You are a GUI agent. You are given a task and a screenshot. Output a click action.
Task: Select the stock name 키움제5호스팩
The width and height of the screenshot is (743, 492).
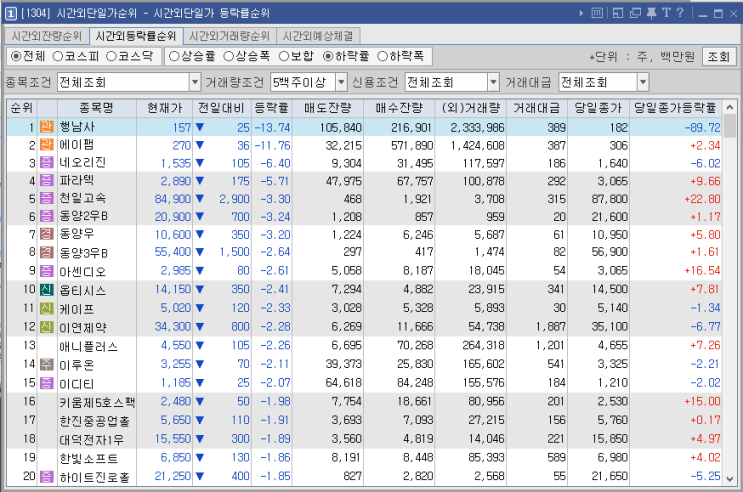(x=97, y=402)
